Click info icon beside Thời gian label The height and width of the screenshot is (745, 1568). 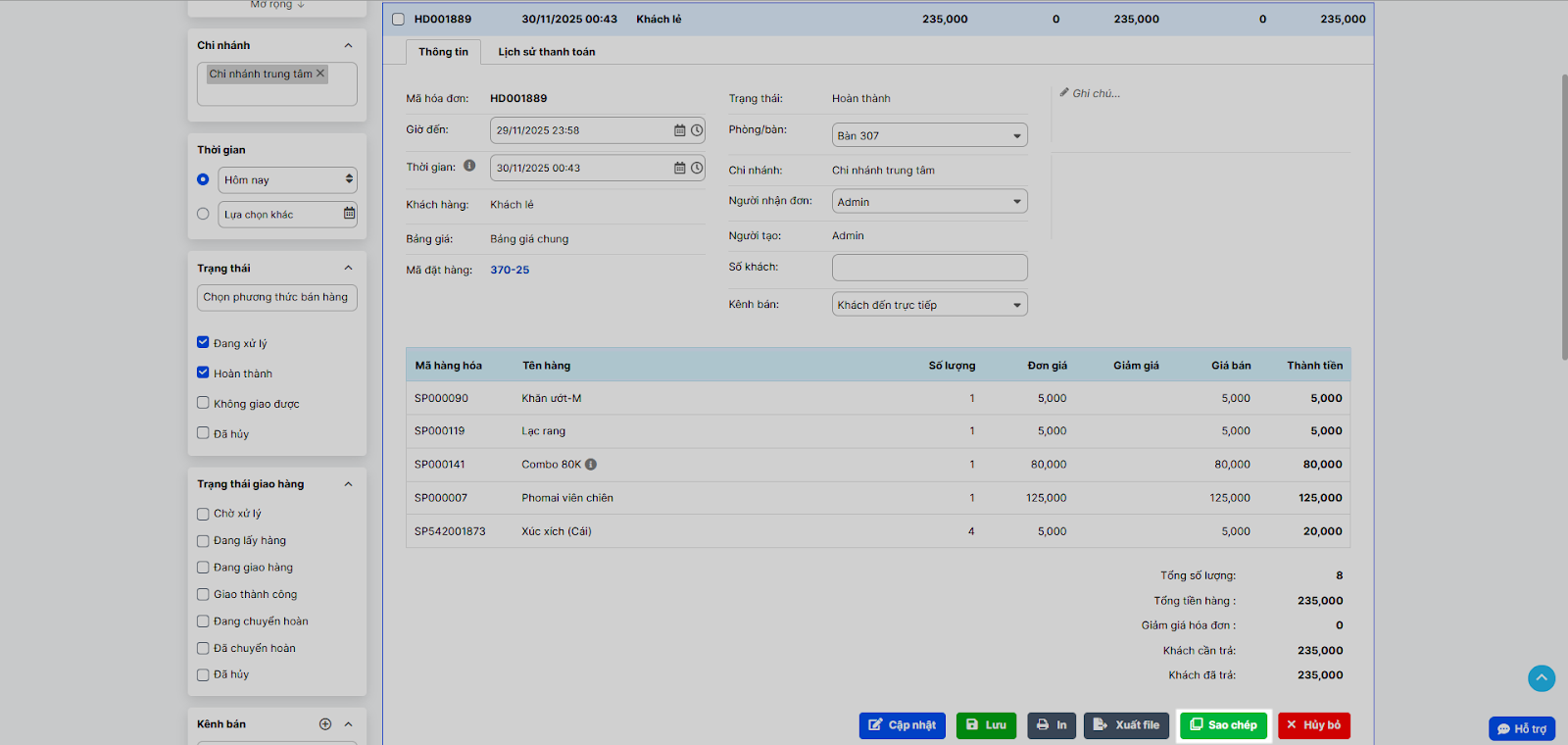tap(469, 166)
